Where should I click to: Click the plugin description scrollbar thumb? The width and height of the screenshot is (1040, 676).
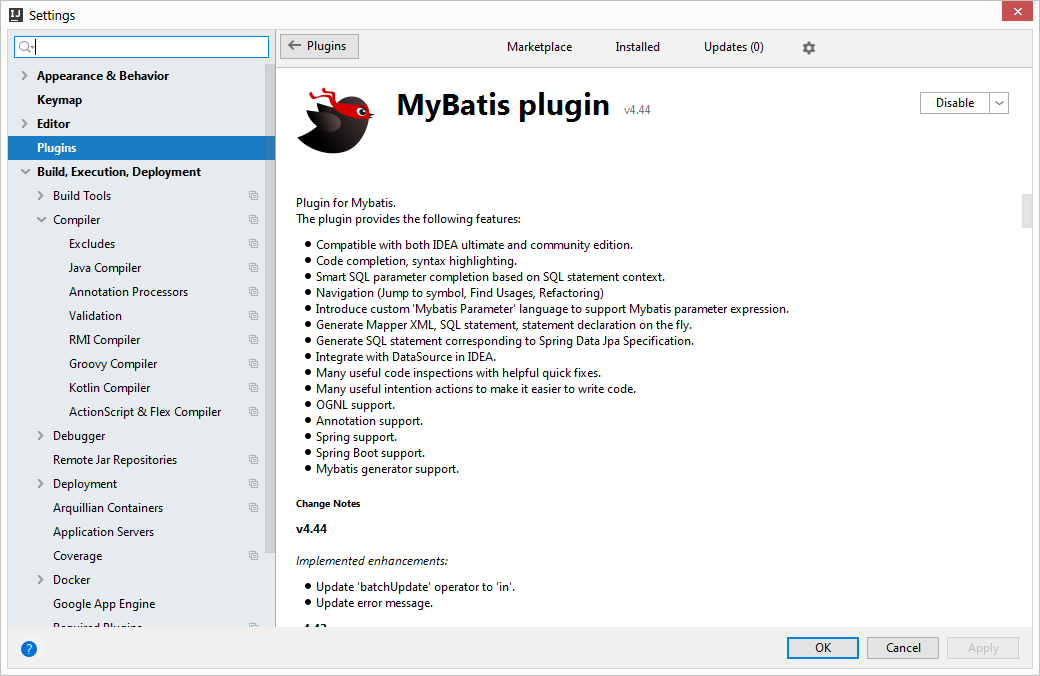1027,211
